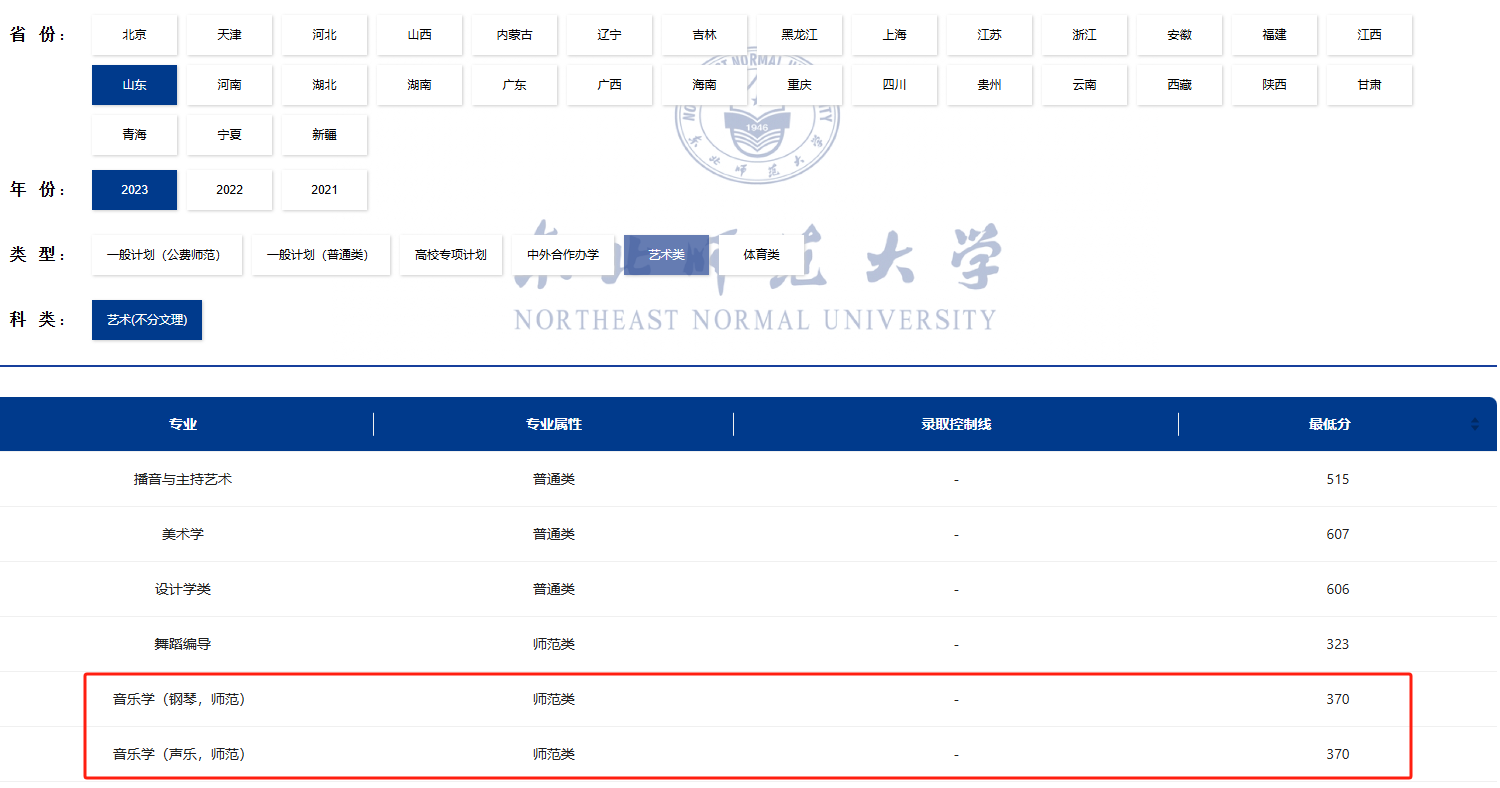This screenshot has height=788, width=1500.
Task: Click the 录取控制线 column header
Action: point(956,424)
